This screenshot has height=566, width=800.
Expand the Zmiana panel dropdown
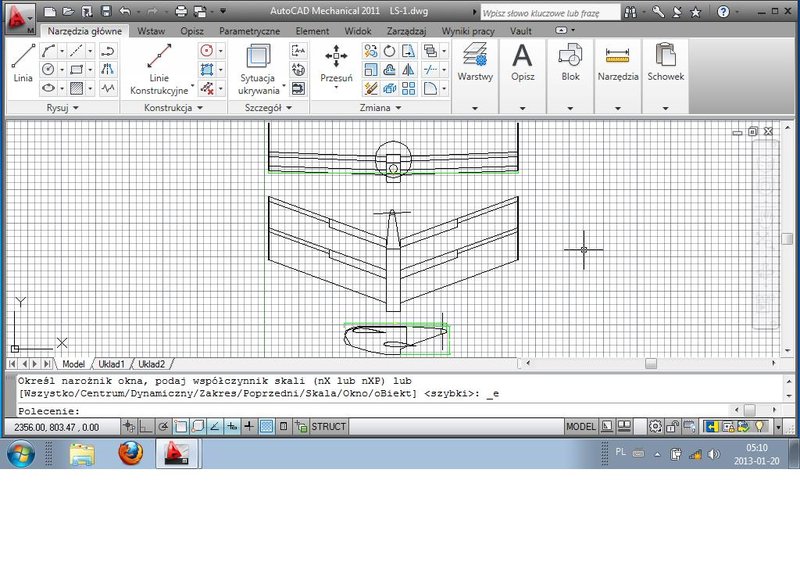click(x=381, y=107)
